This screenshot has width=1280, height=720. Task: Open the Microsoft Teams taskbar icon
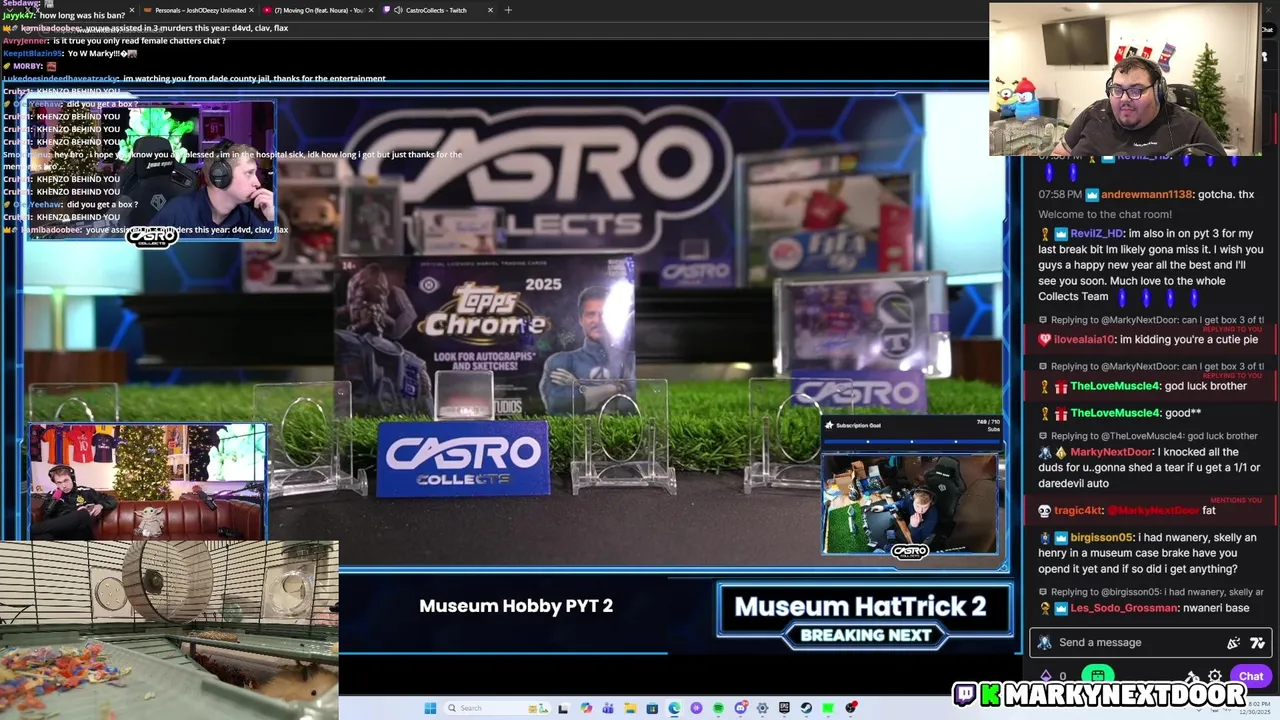[x=608, y=708]
